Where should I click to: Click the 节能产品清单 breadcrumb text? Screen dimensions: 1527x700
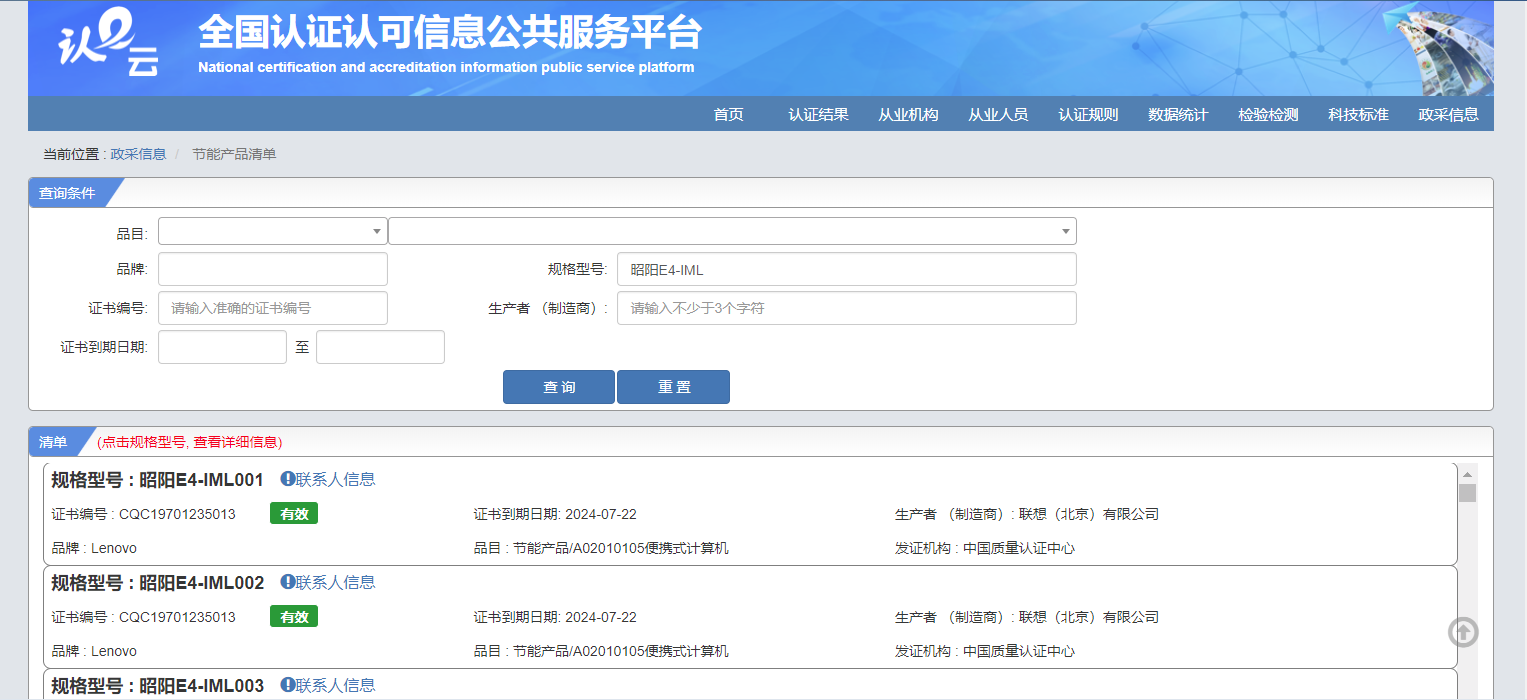point(234,154)
